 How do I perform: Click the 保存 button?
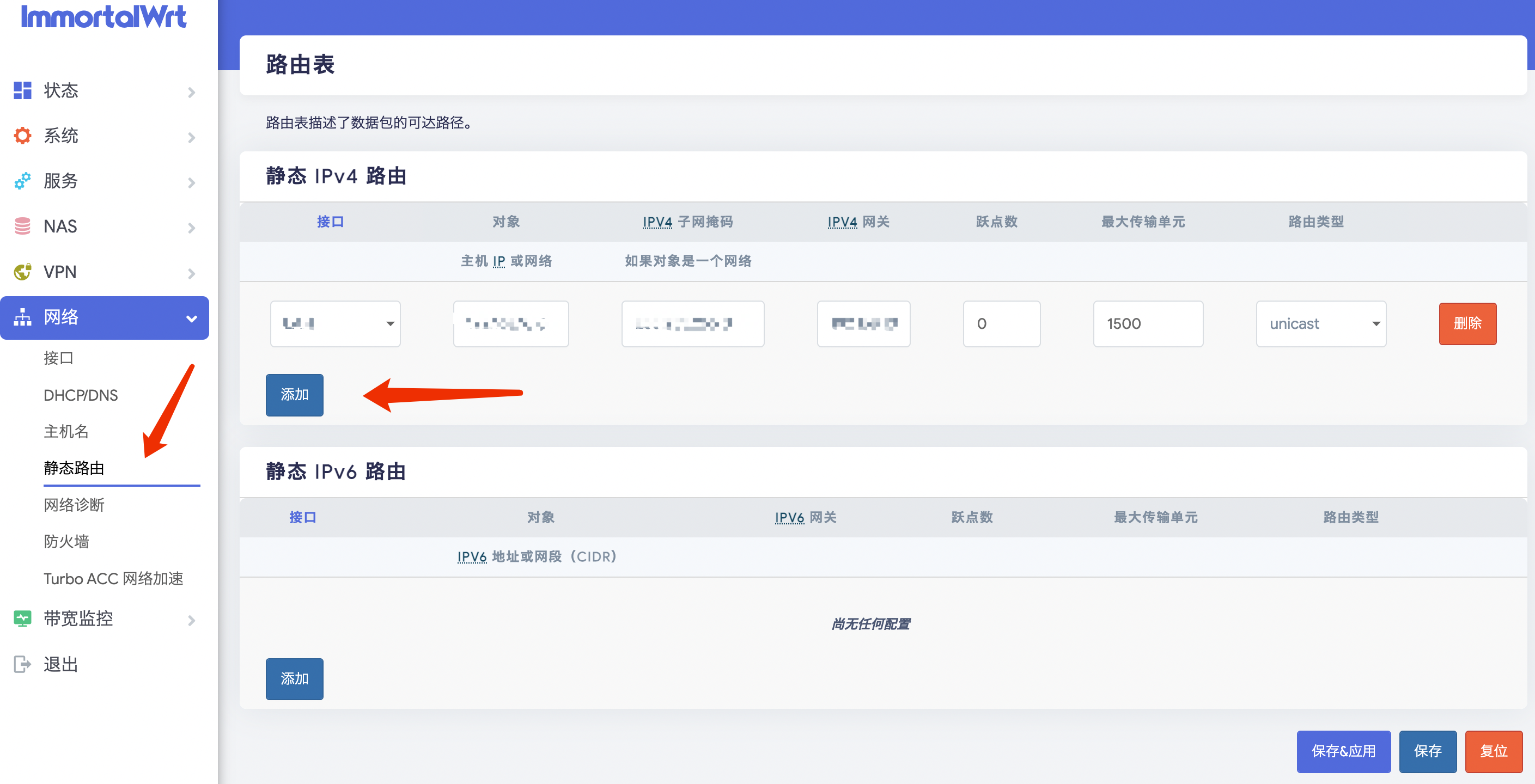coord(1428,752)
